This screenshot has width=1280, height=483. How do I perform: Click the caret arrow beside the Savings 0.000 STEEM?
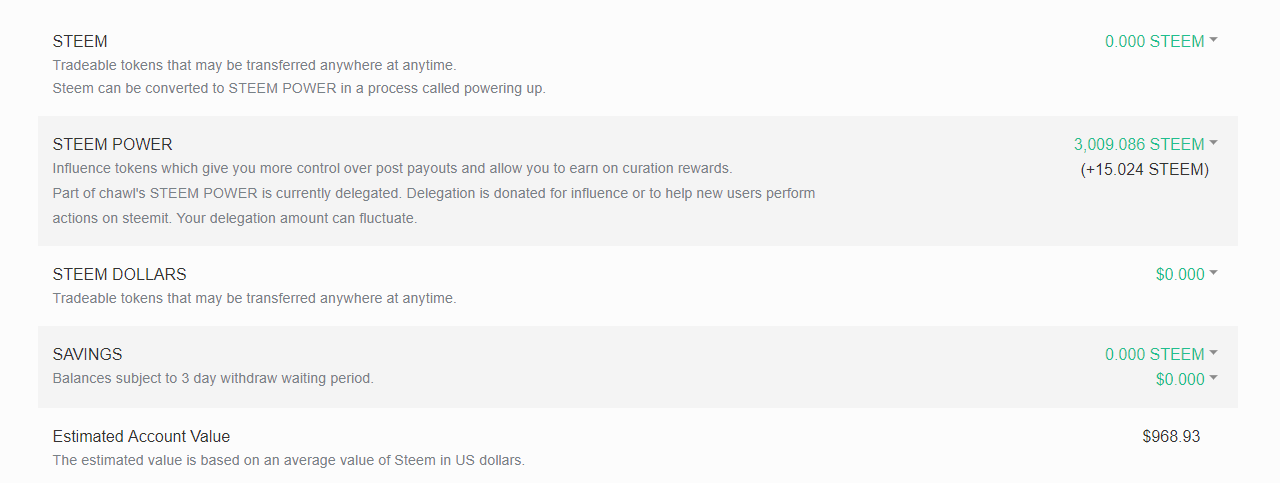click(1213, 353)
